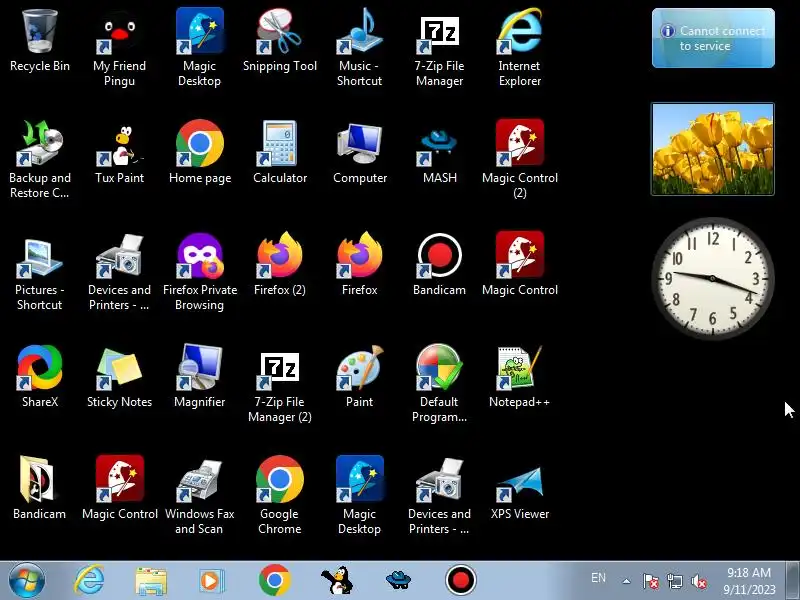
Task: Show hidden system tray icons
Action: click(627, 581)
